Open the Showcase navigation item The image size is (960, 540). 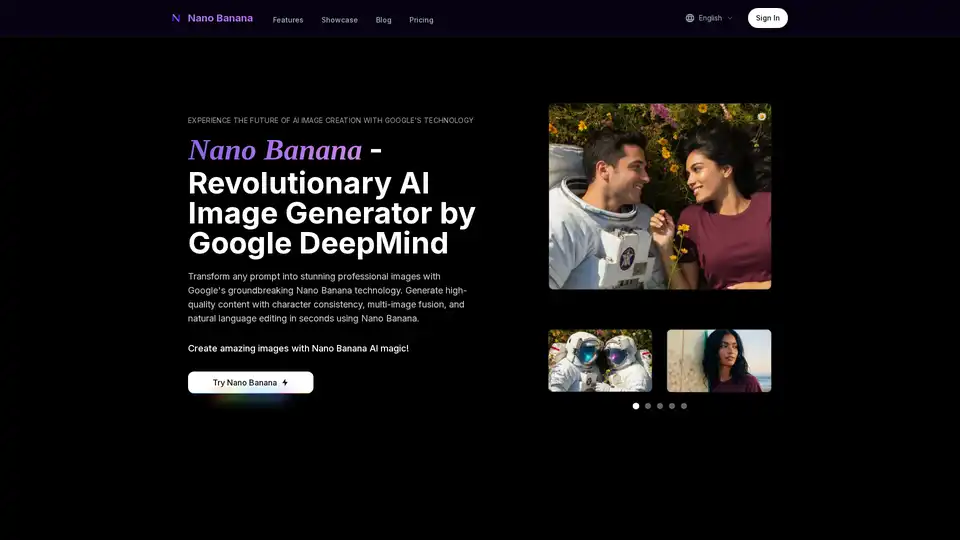(339, 20)
